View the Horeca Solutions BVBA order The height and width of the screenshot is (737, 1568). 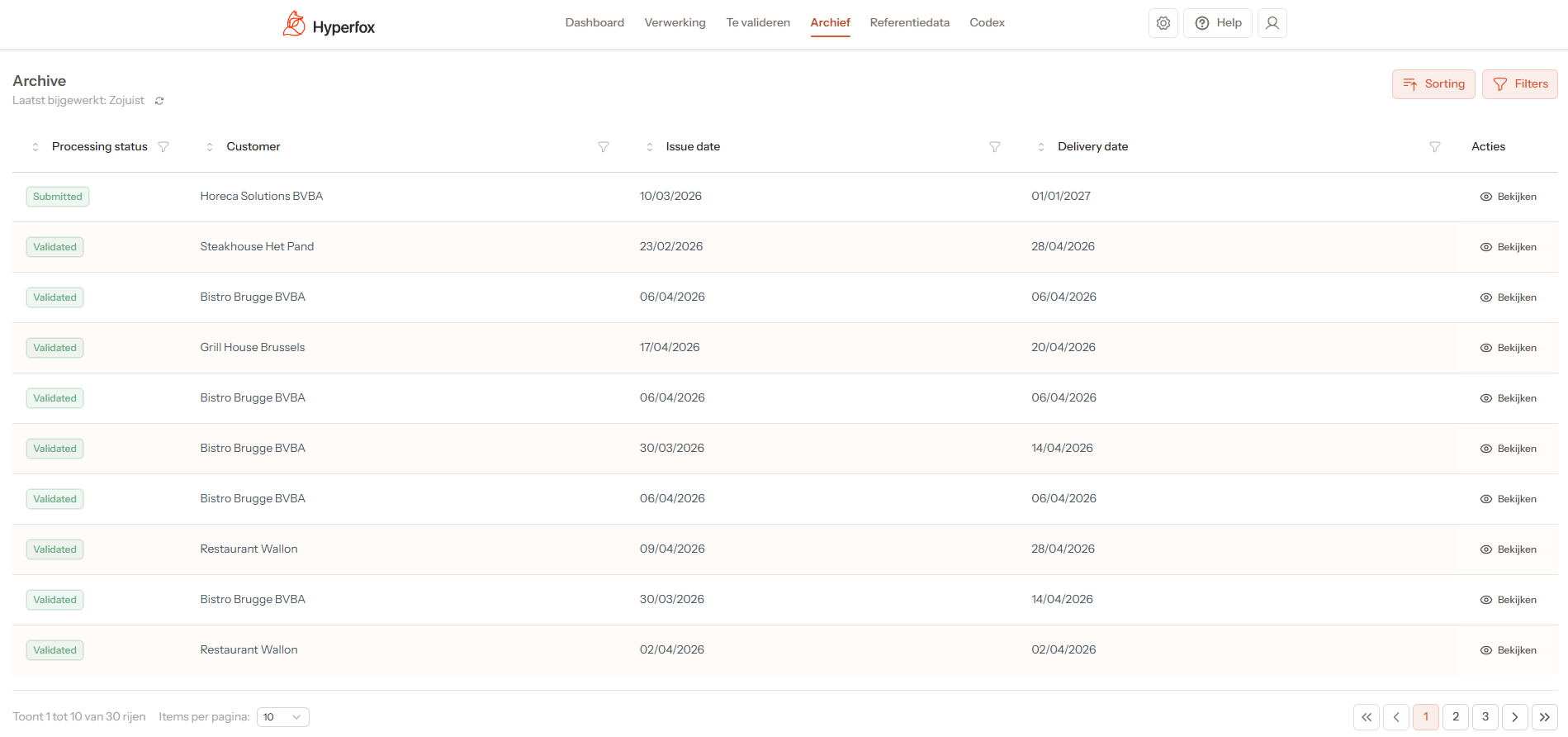pyautogui.click(x=1508, y=197)
